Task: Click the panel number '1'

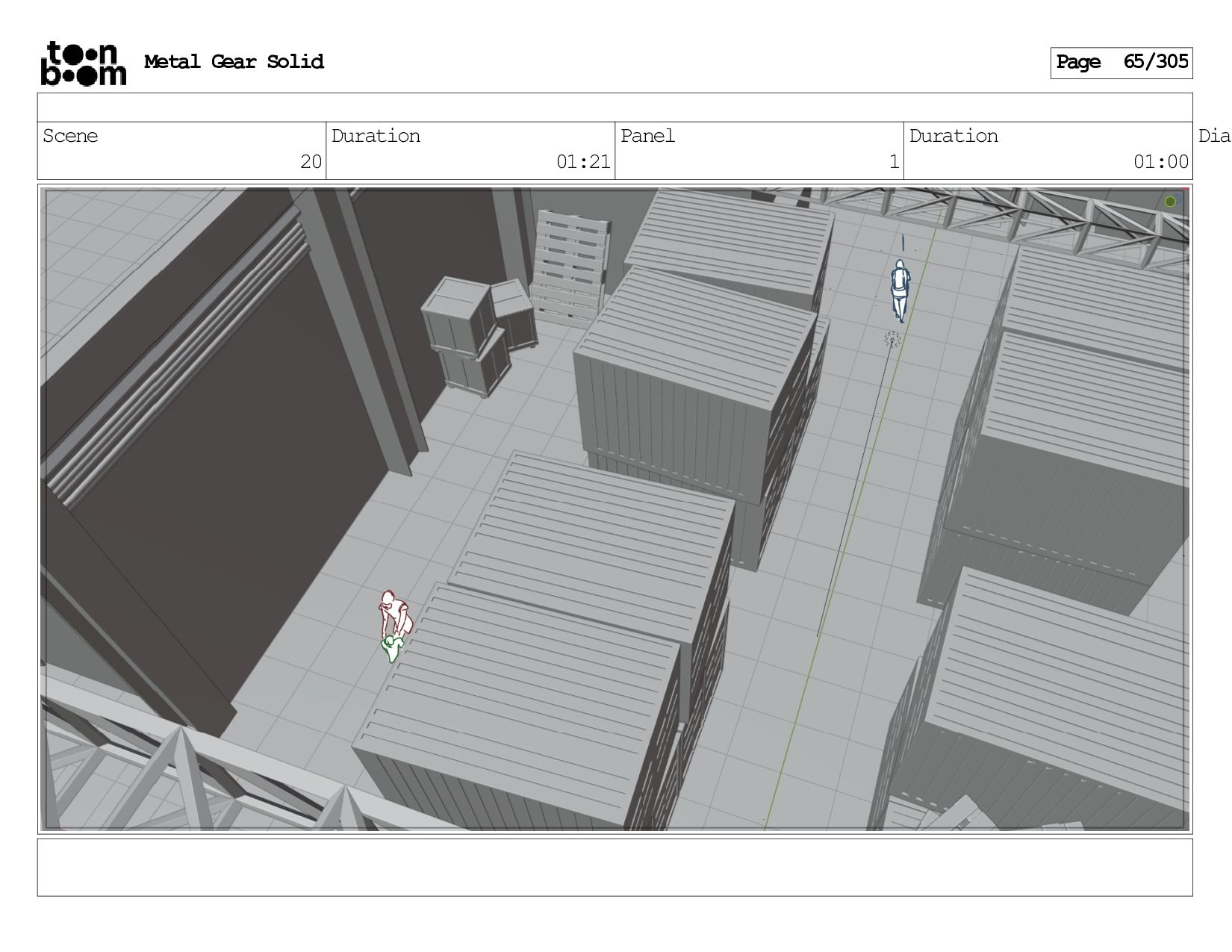Action: point(894,162)
